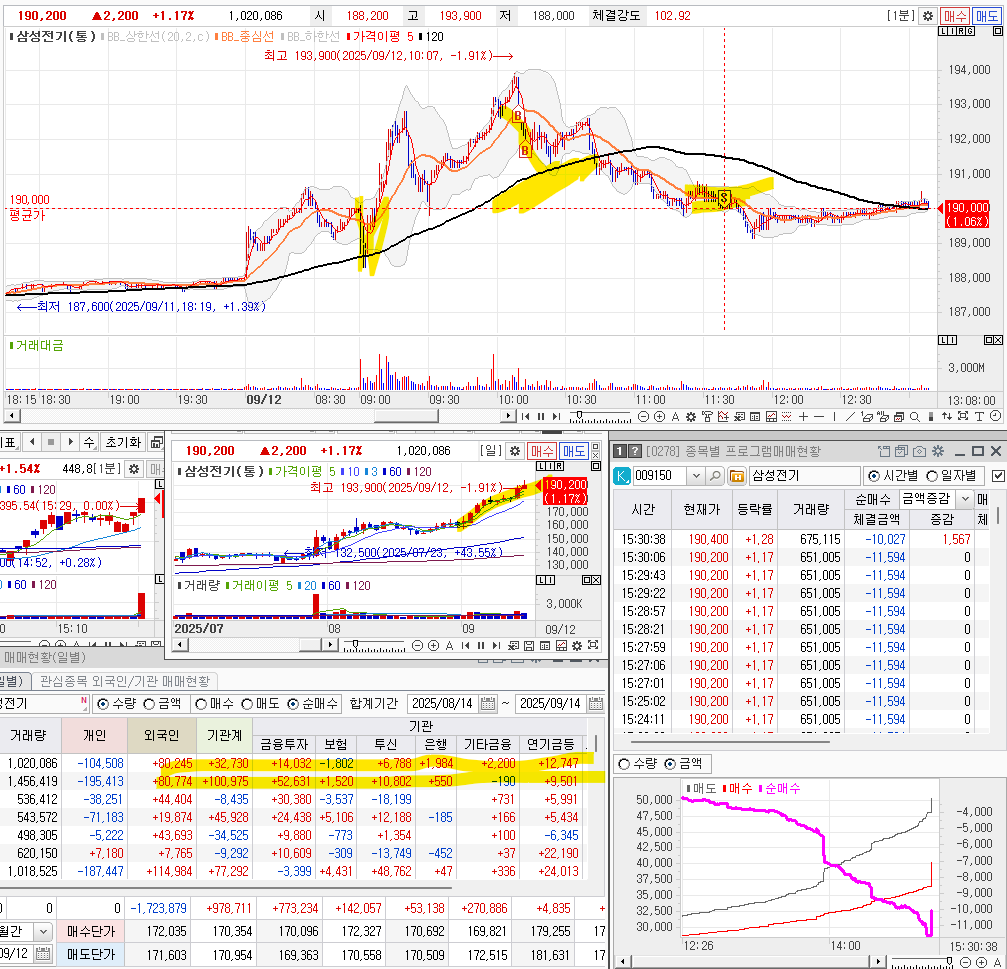Open calendar for start date 2025/08/14
This screenshot has height=969, width=1007.
point(488,704)
